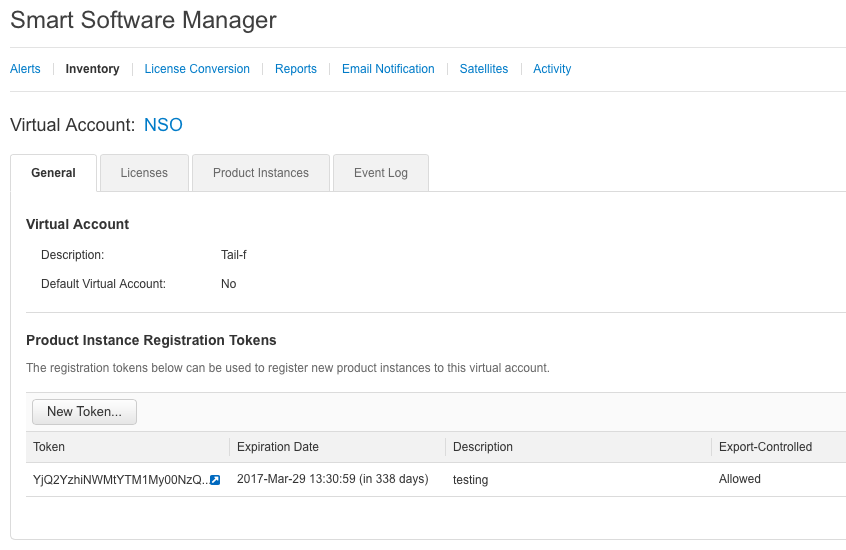This screenshot has width=846, height=550.
Task: Select the General tab
Action: [x=53, y=173]
